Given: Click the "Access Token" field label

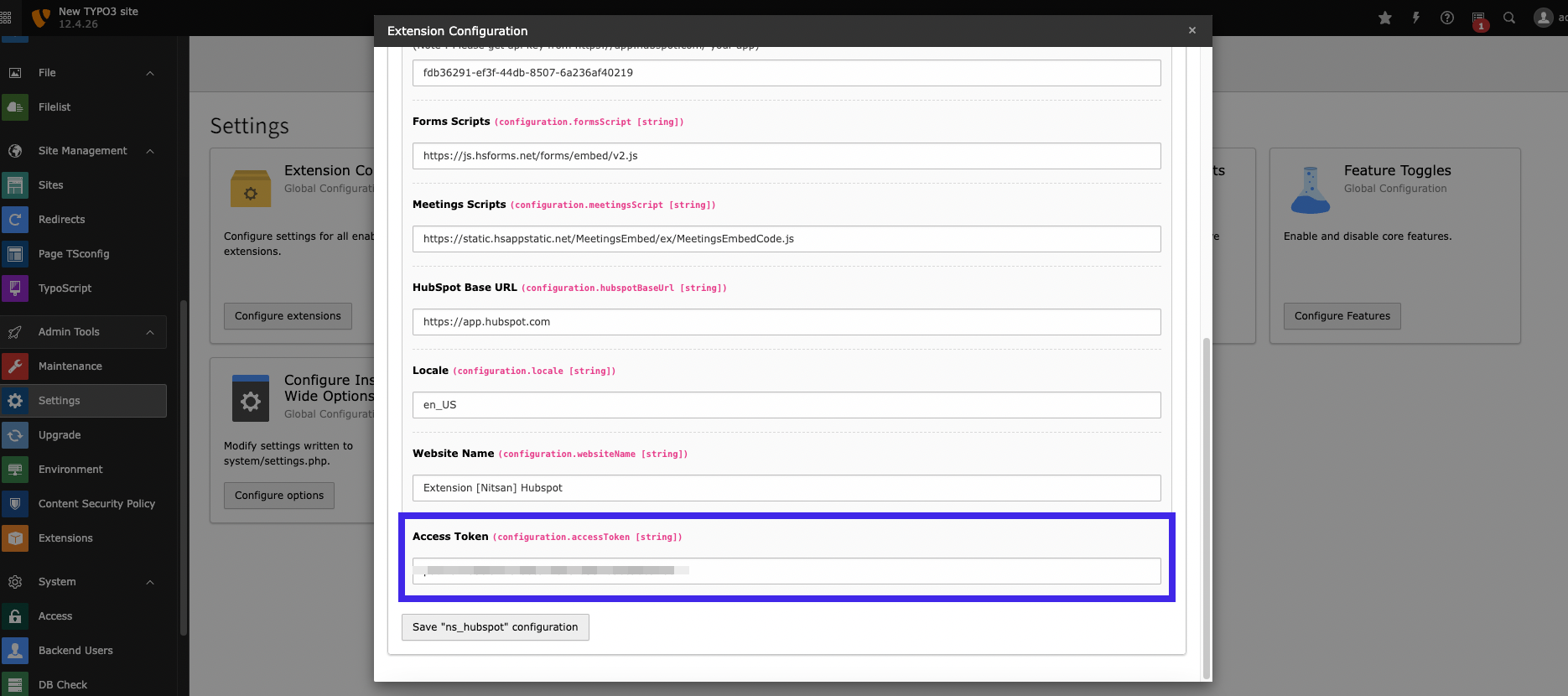Looking at the screenshot, I should (x=450, y=537).
